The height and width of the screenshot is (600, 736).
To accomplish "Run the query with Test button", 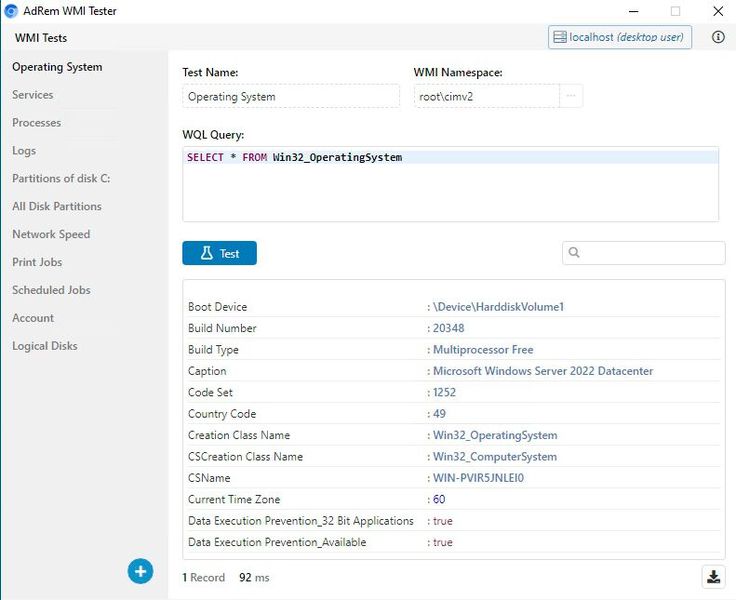I will pos(219,253).
